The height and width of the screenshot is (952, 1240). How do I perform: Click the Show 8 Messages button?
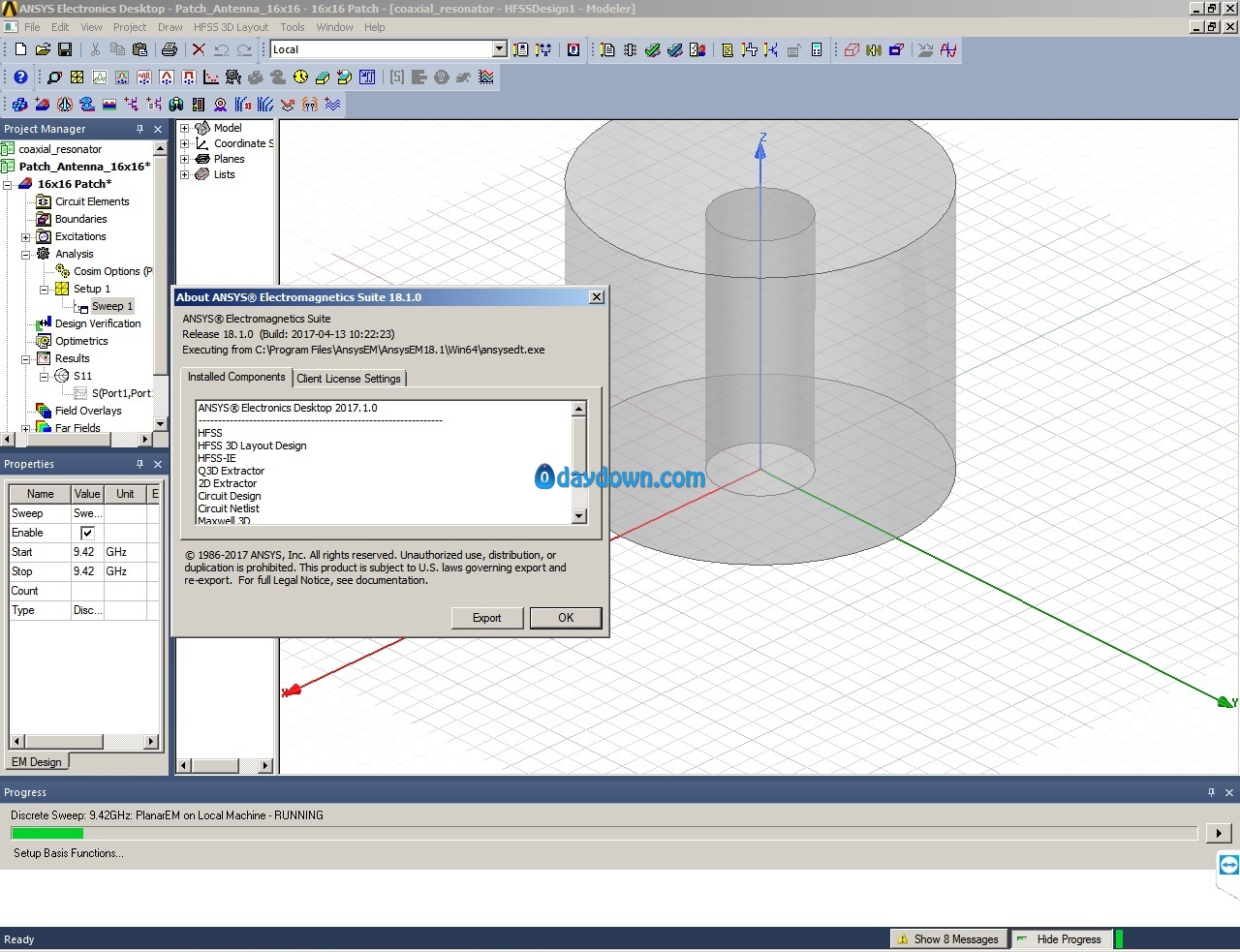pos(948,939)
